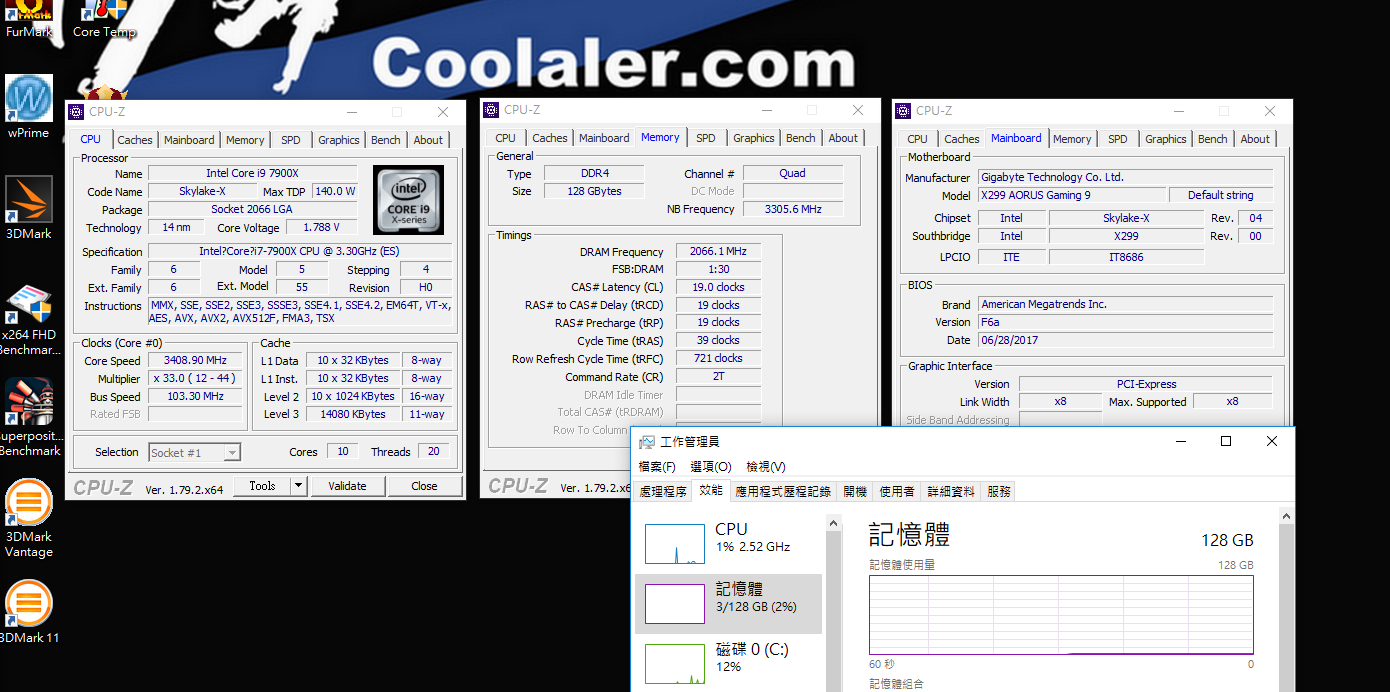Select the 磁碟 0 (C:) graph thumbnail

click(x=675, y=664)
